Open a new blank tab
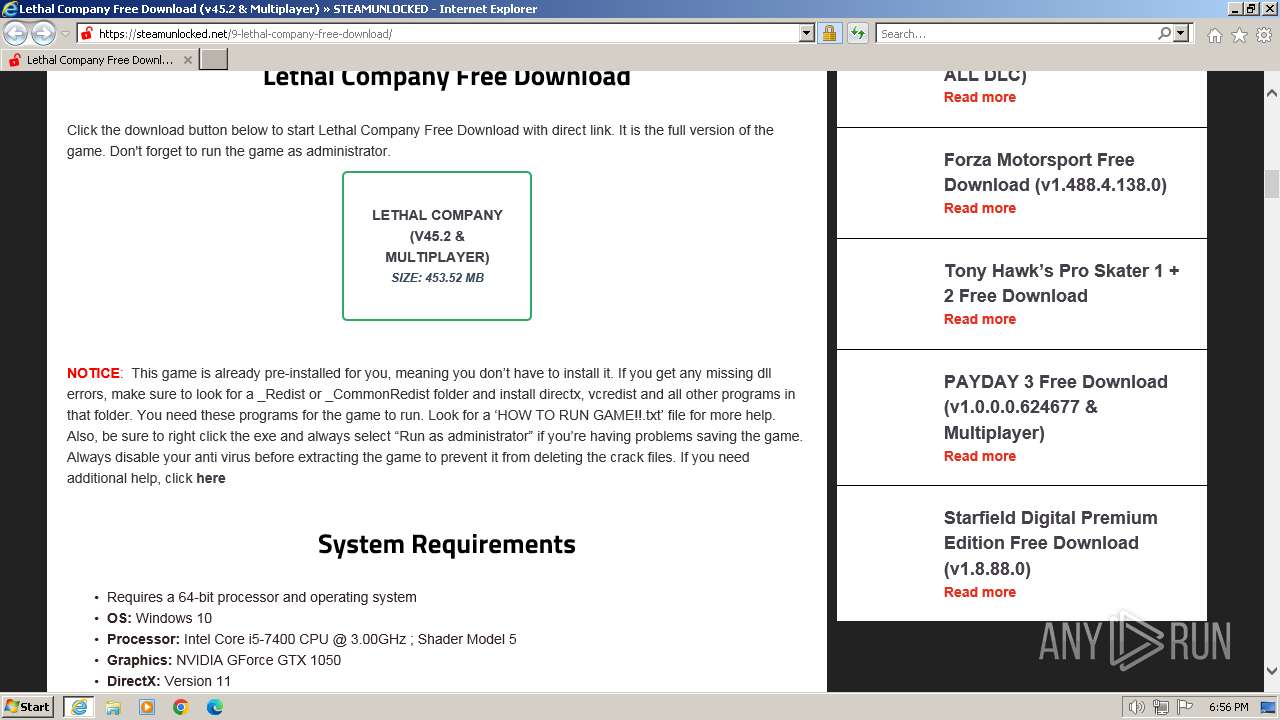This screenshot has width=1280, height=720. point(214,60)
